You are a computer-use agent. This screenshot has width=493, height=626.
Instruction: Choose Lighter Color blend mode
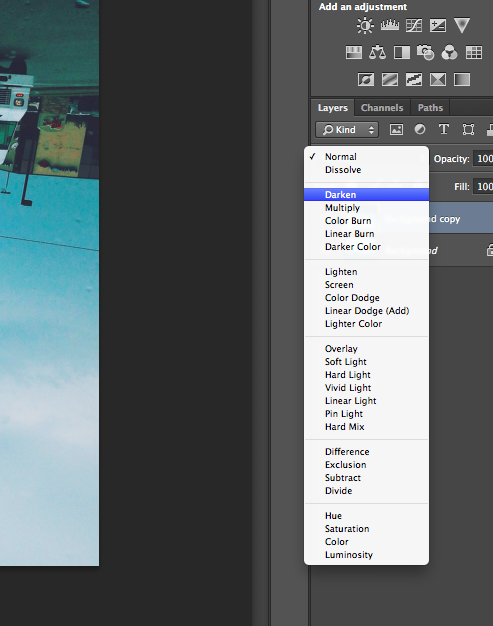tap(366, 324)
